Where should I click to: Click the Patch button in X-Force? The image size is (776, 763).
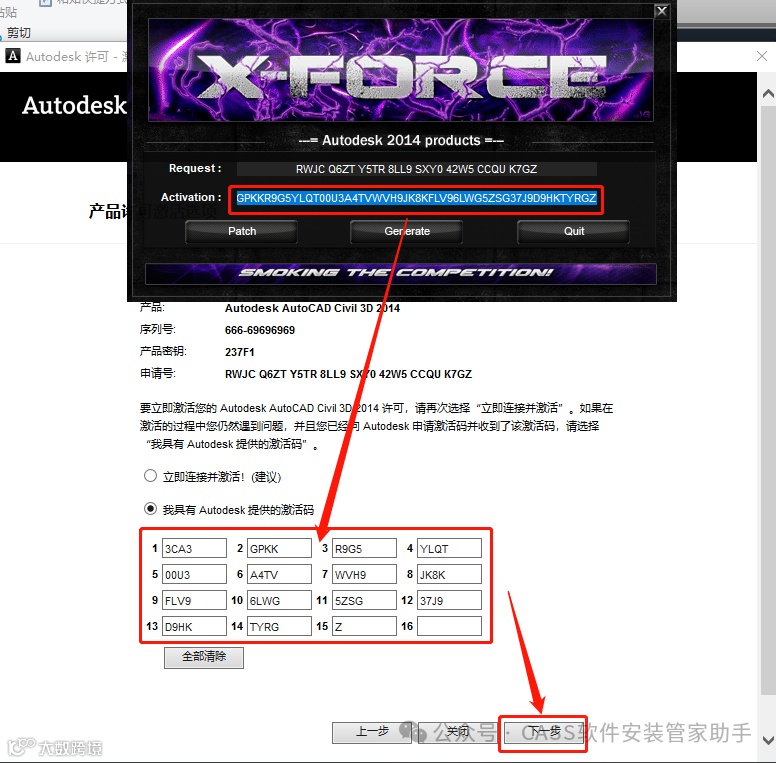(x=242, y=232)
